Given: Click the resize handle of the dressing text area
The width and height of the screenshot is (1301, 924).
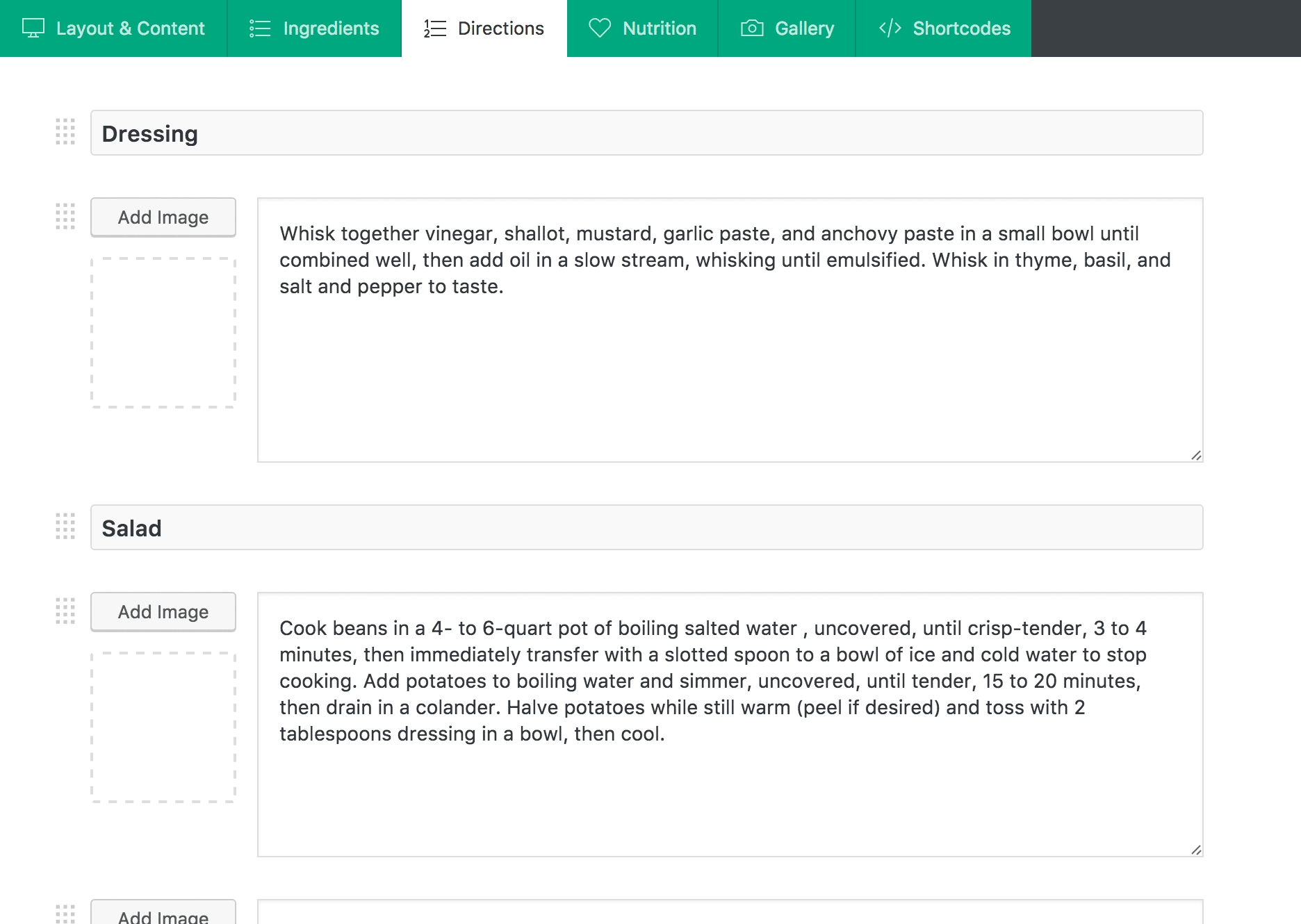Looking at the screenshot, I should click(1195, 455).
